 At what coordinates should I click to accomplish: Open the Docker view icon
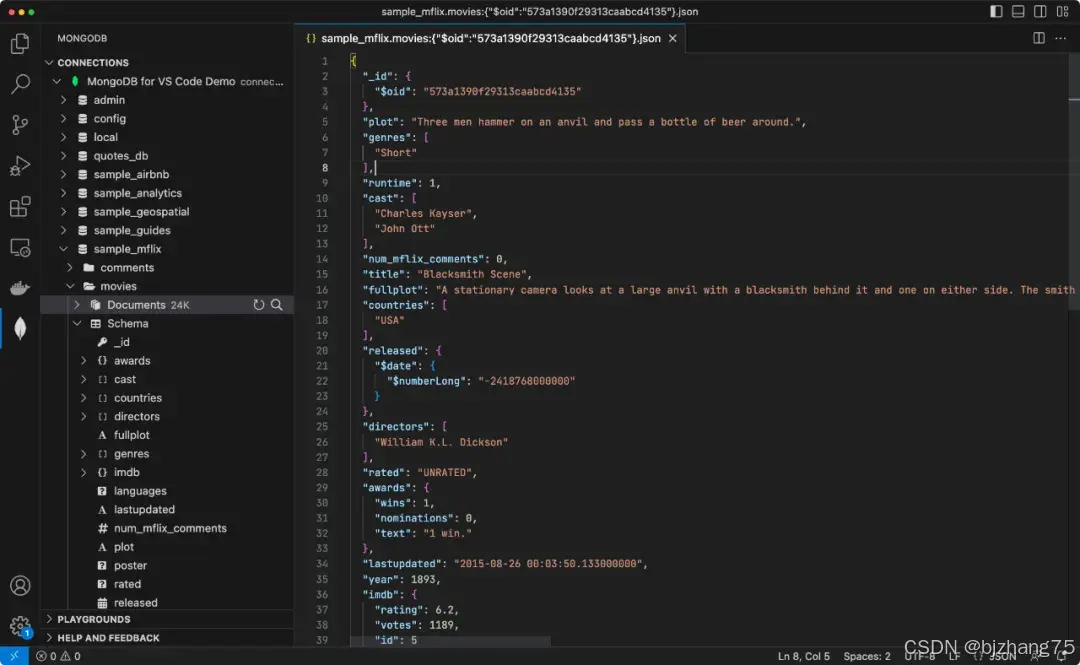point(20,288)
